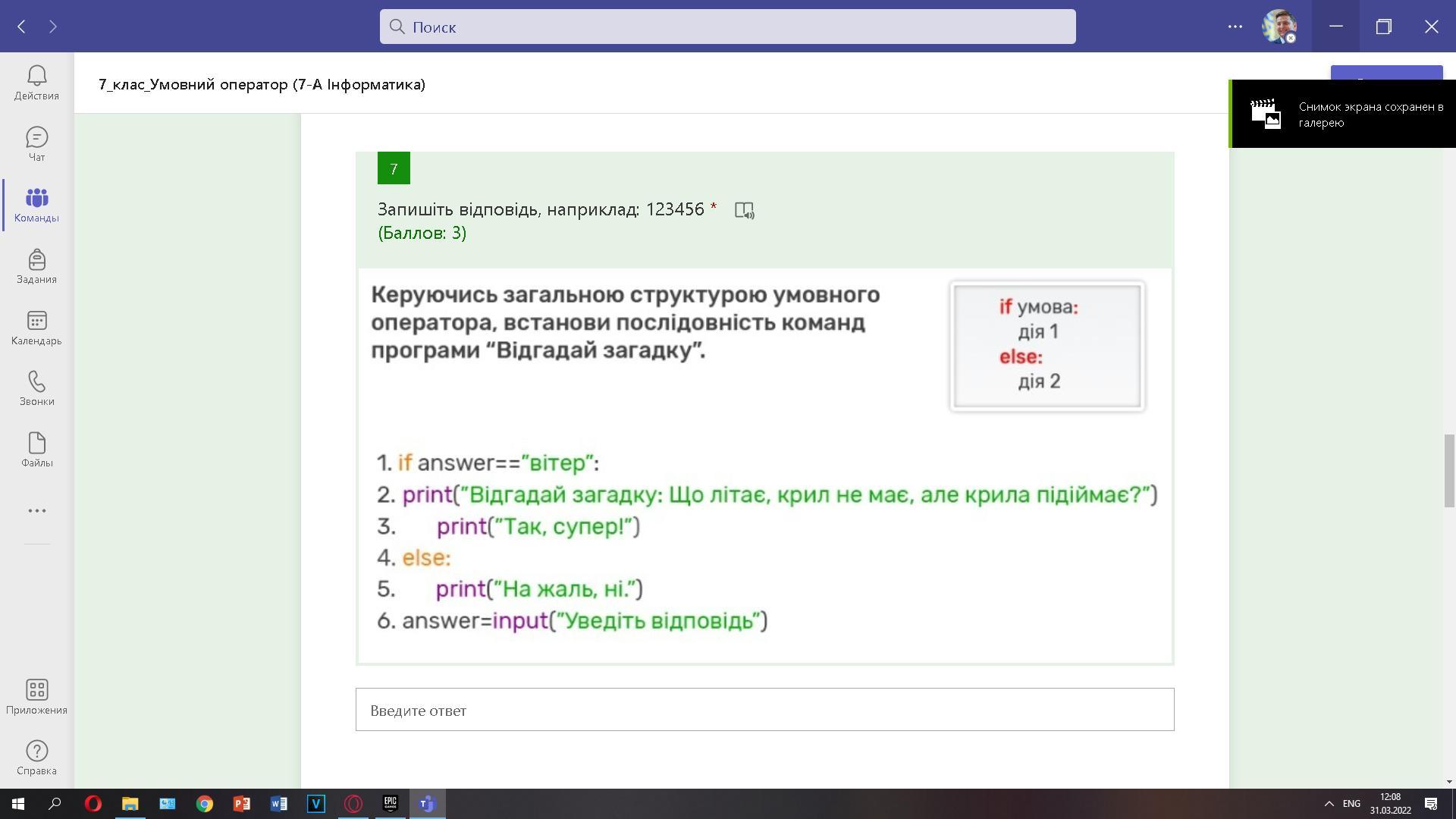
Task: Navigate back with the left arrow
Action: point(22,27)
